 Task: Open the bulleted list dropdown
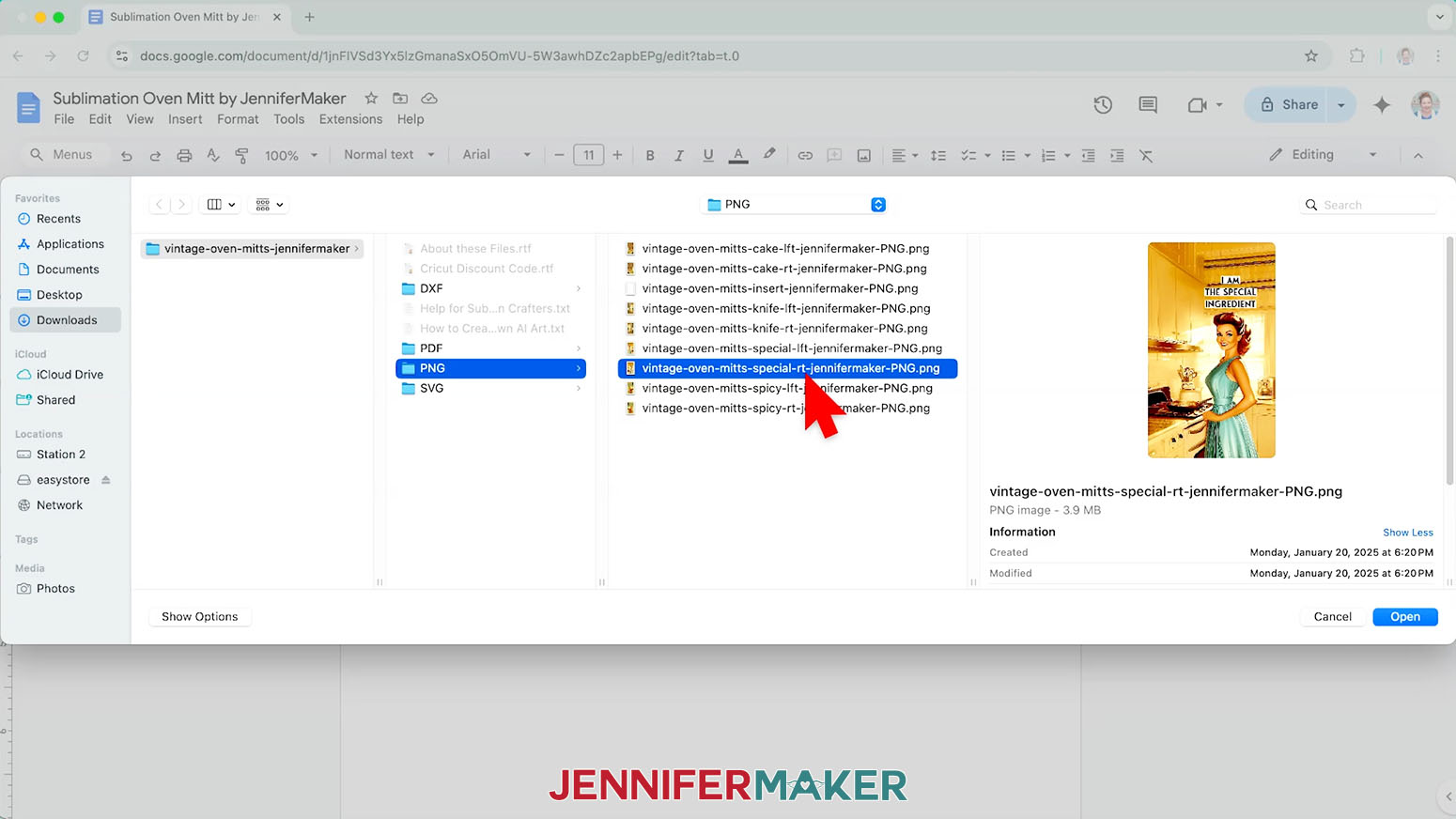tap(1015, 156)
